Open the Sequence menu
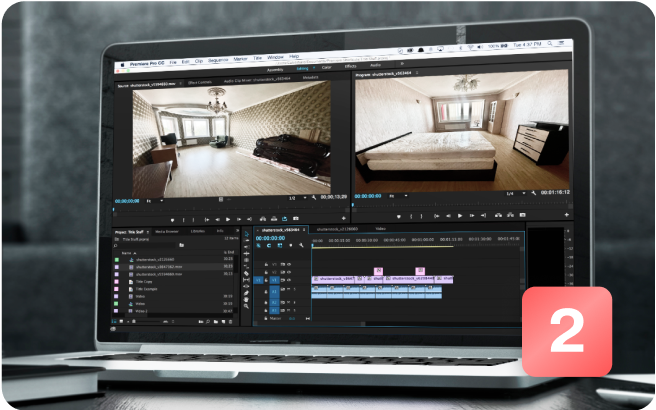The image size is (656, 410). (x=218, y=60)
